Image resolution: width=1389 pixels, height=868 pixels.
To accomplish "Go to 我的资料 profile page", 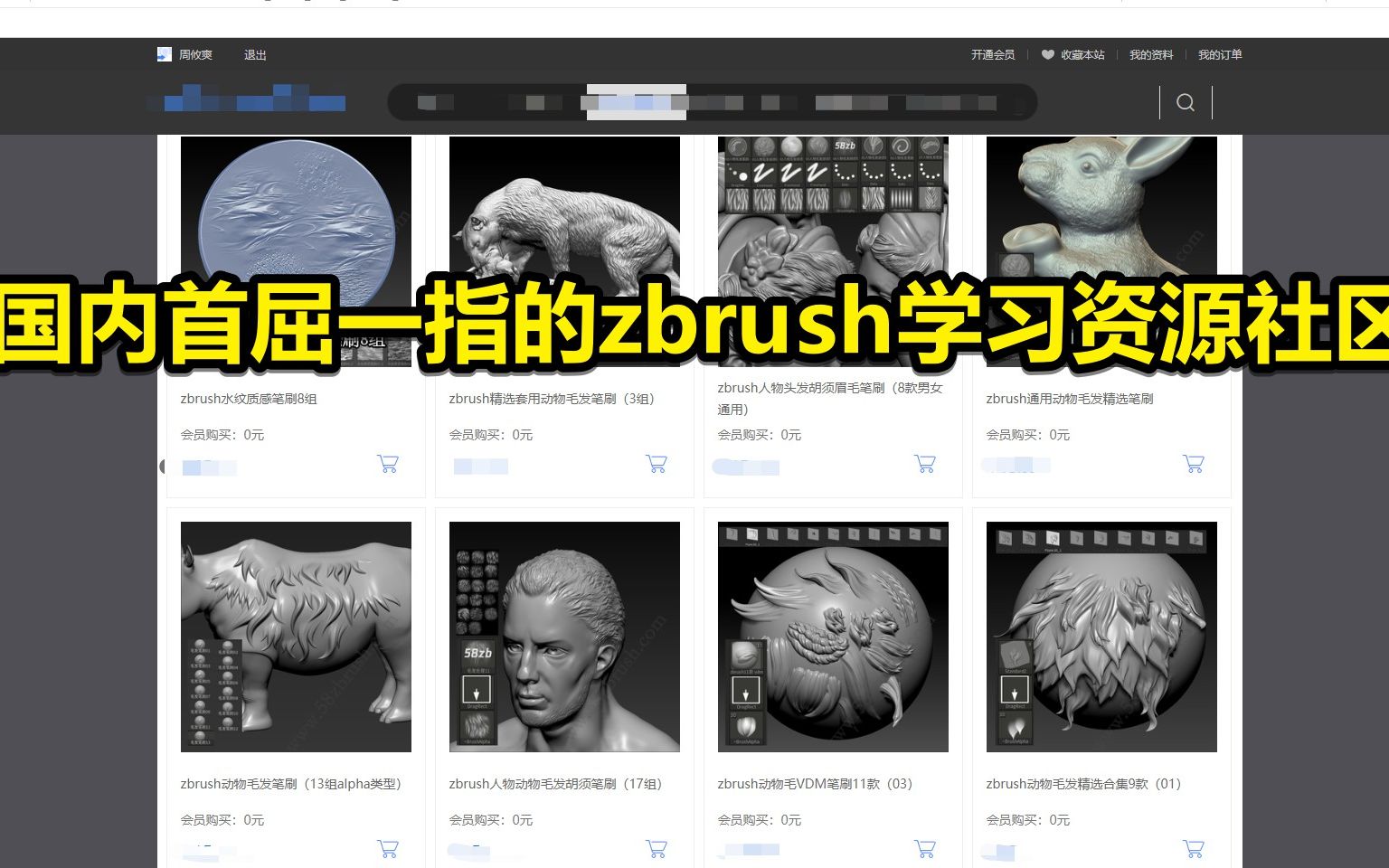I will (x=1151, y=55).
